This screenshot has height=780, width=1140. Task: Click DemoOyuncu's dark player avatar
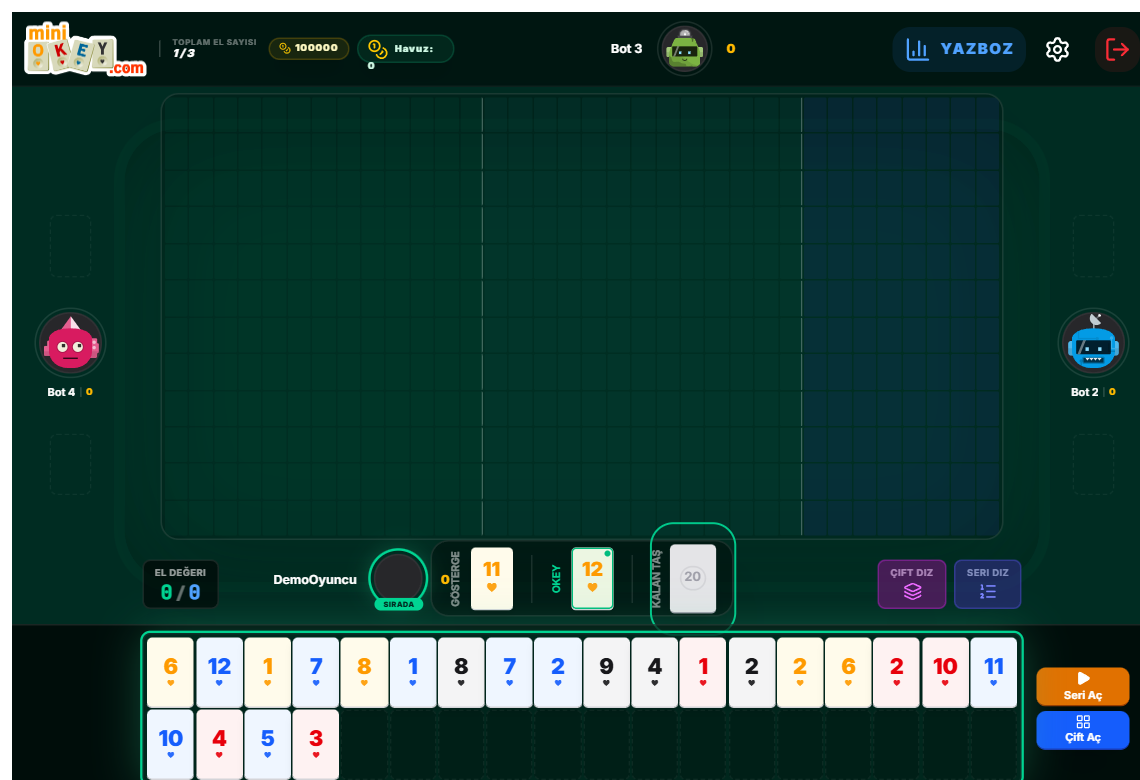point(398,578)
